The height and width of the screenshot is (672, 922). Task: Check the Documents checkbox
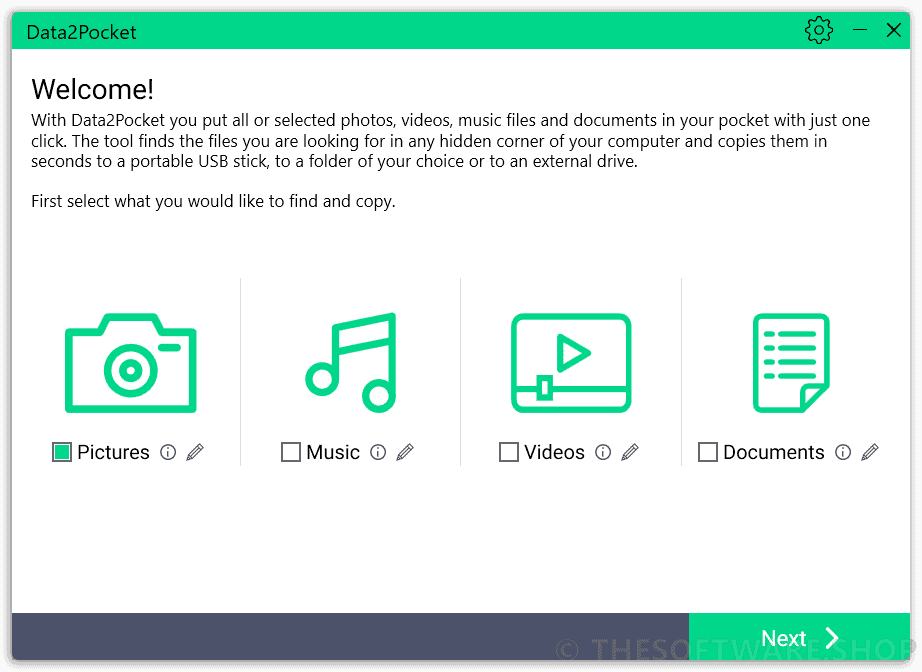[x=708, y=452]
